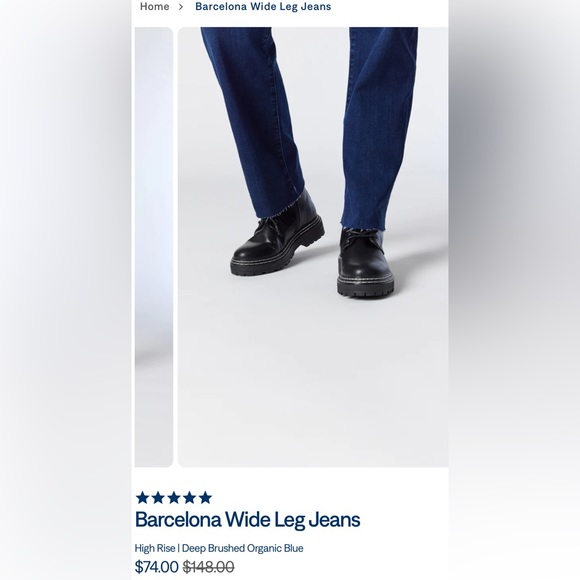This screenshot has height=580, width=580.
Task: Click the crossed-out $148.00 original price
Action: (x=209, y=566)
